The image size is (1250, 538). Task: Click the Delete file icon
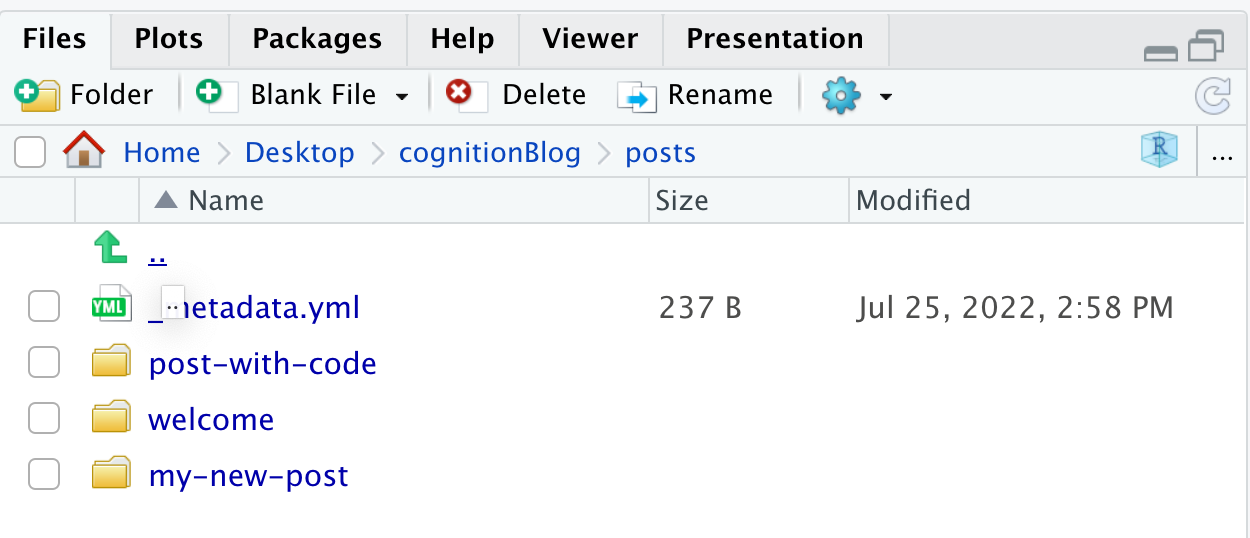pos(460,95)
